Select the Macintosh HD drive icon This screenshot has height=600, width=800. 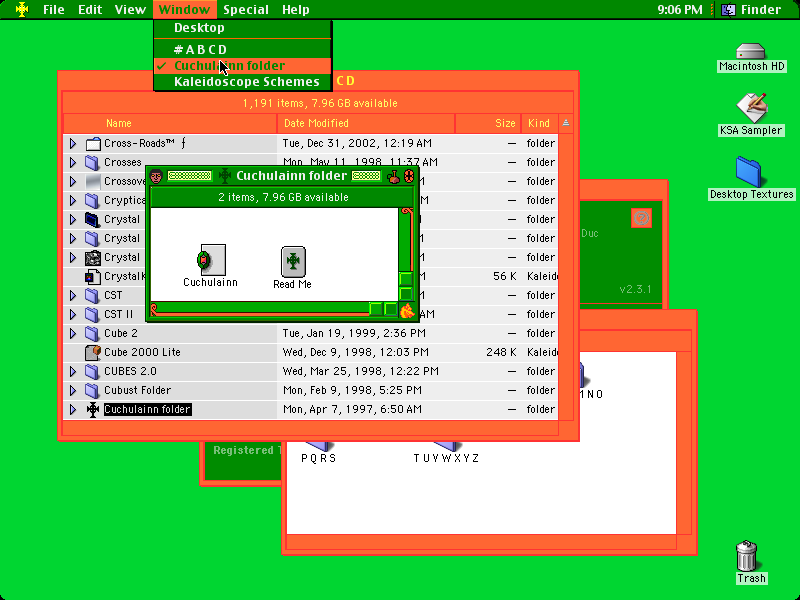click(751, 51)
